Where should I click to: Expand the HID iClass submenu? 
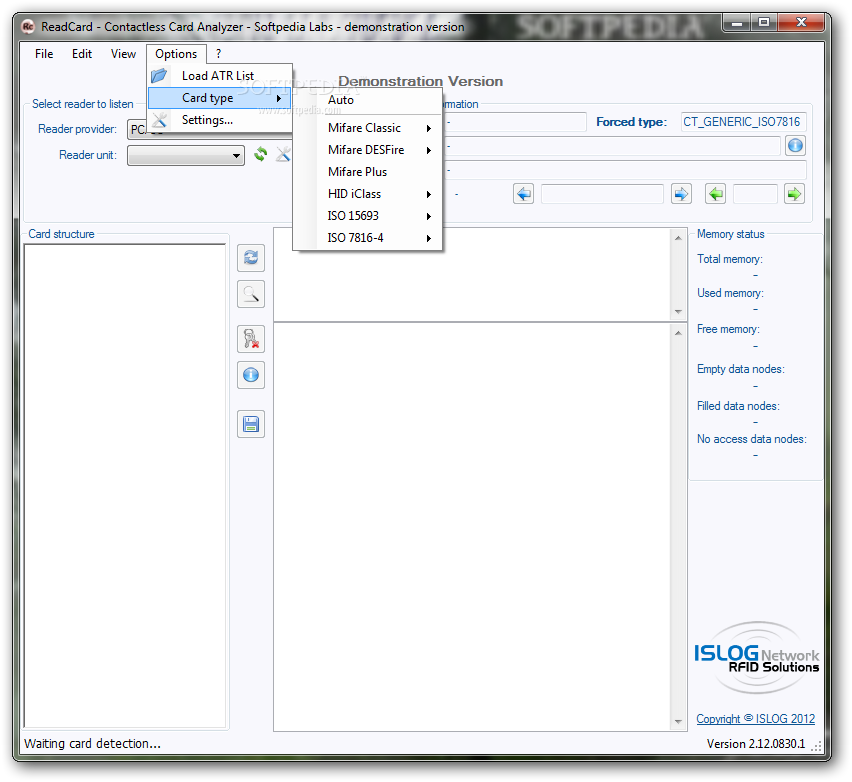[x=367, y=193]
